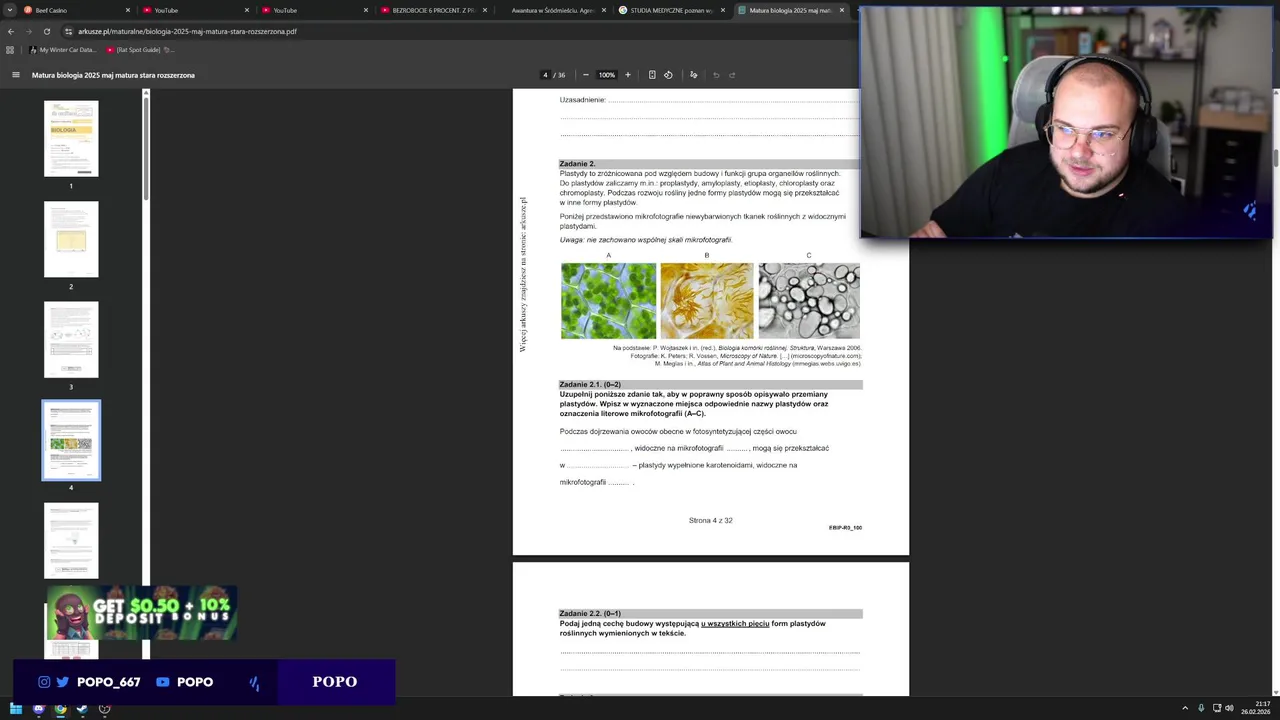Click the rotate counterclockwise icon
This screenshot has width=1280, height=720.
[668, 75]
